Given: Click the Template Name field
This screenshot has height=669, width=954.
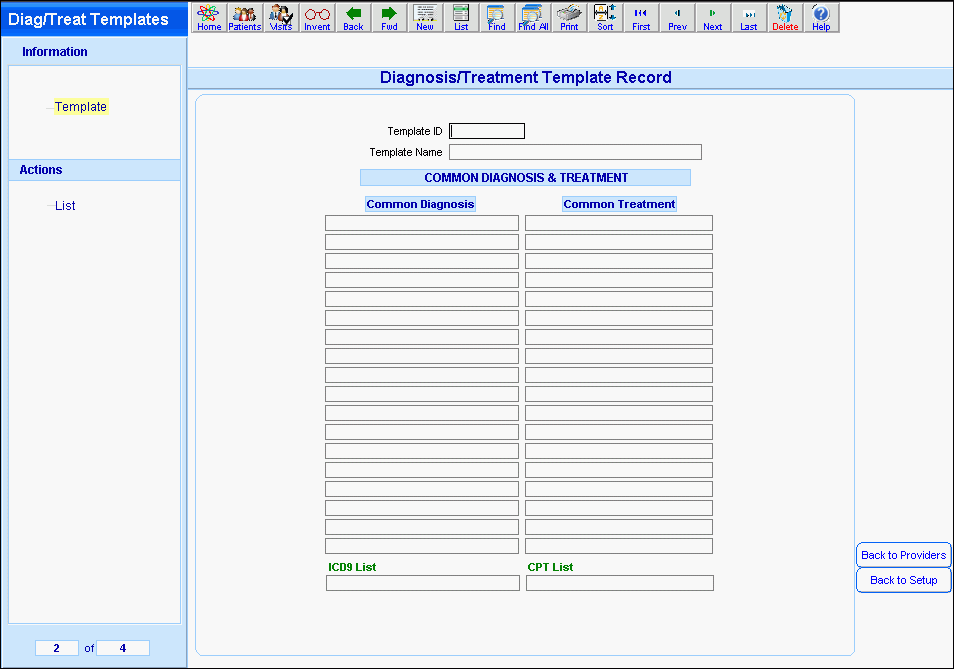Looking at the screenshot, I should pos(575,152).
